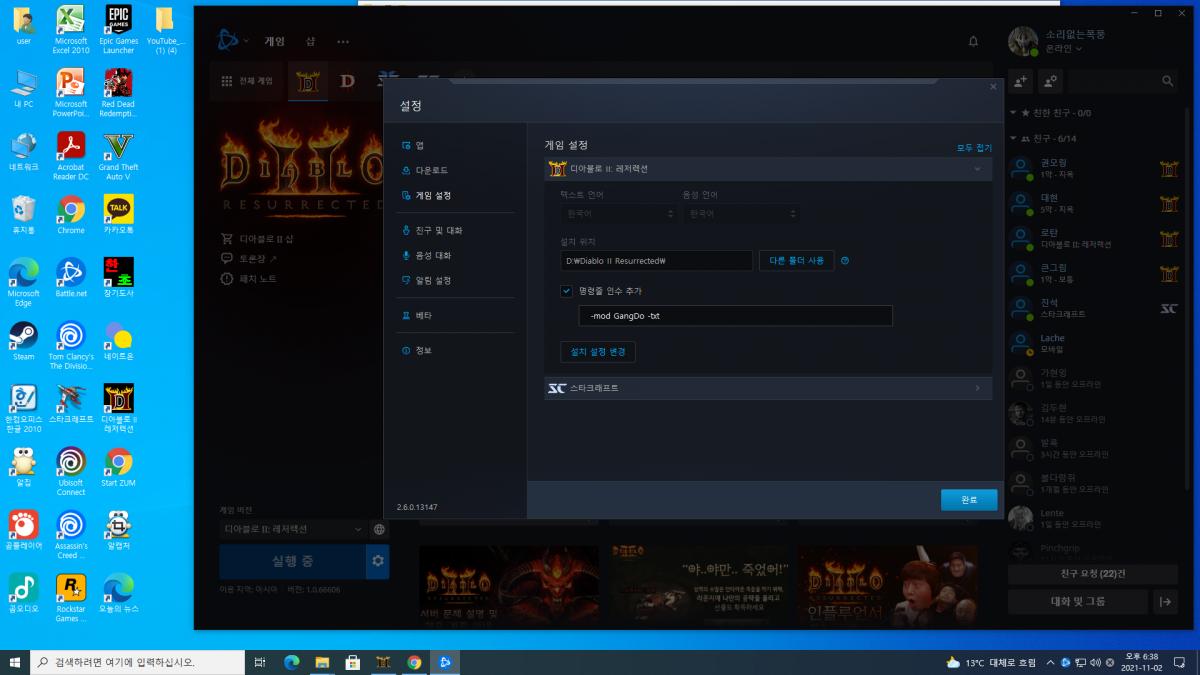The height and width of the screenshot is (675, 1200).
Task: Open Red Dead Redemption desktop shortcut
Action: coord(119,93)
